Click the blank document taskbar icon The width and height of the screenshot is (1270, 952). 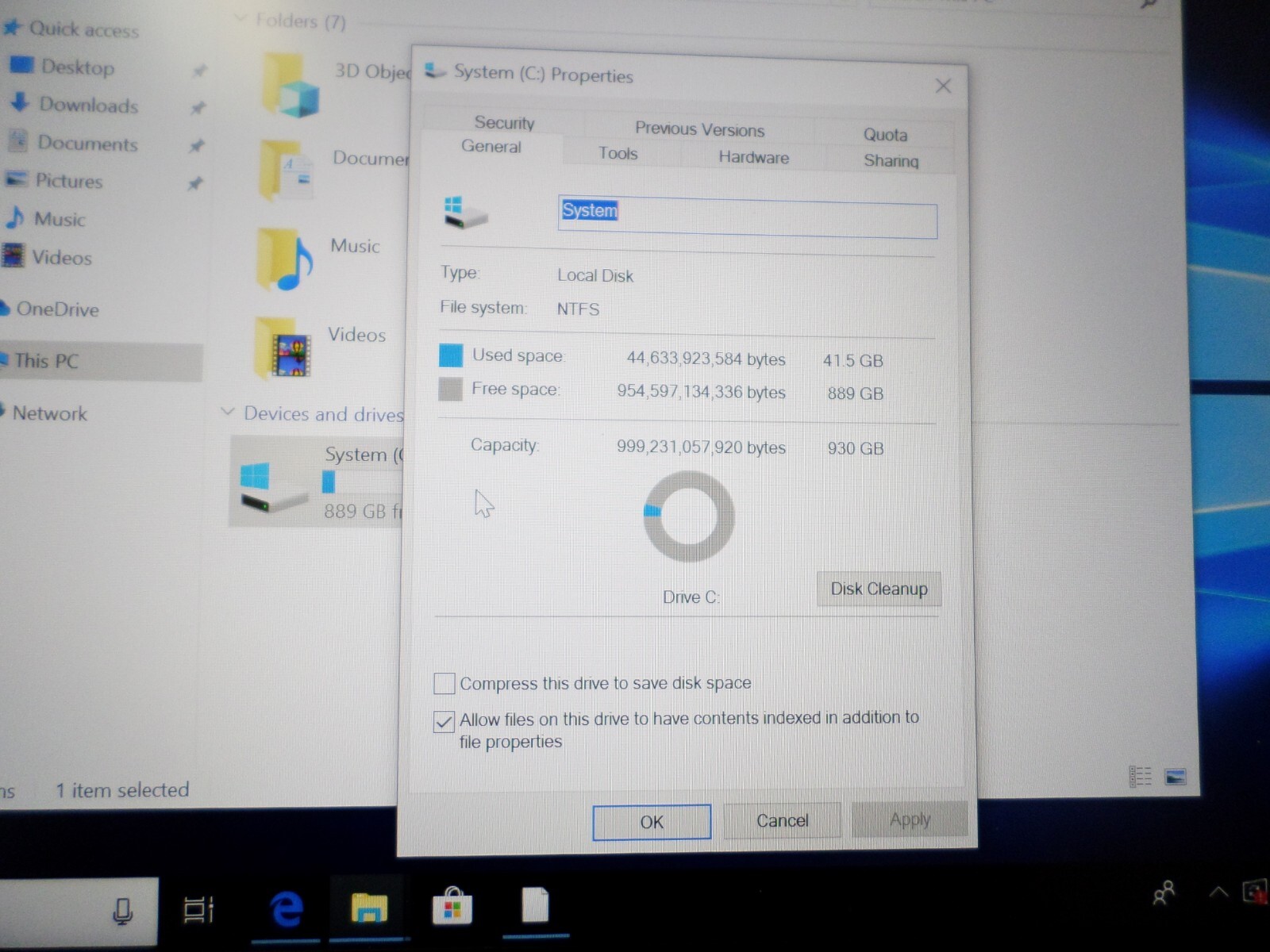click(535, 905)
